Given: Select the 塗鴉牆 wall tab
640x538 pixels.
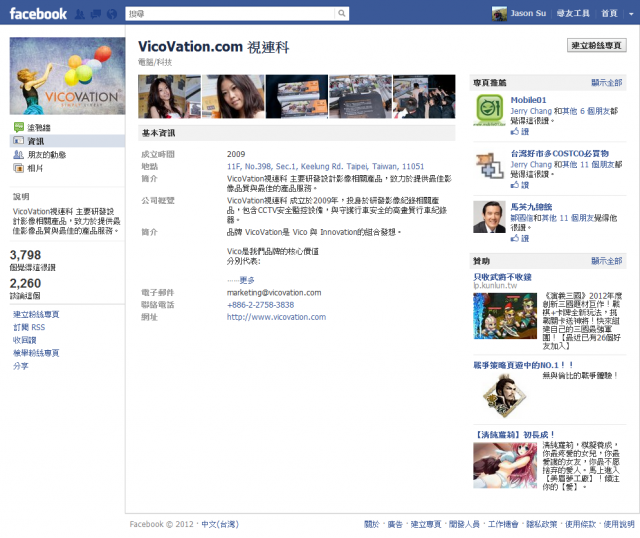Looking at the screenshot, I should point(39,128).
